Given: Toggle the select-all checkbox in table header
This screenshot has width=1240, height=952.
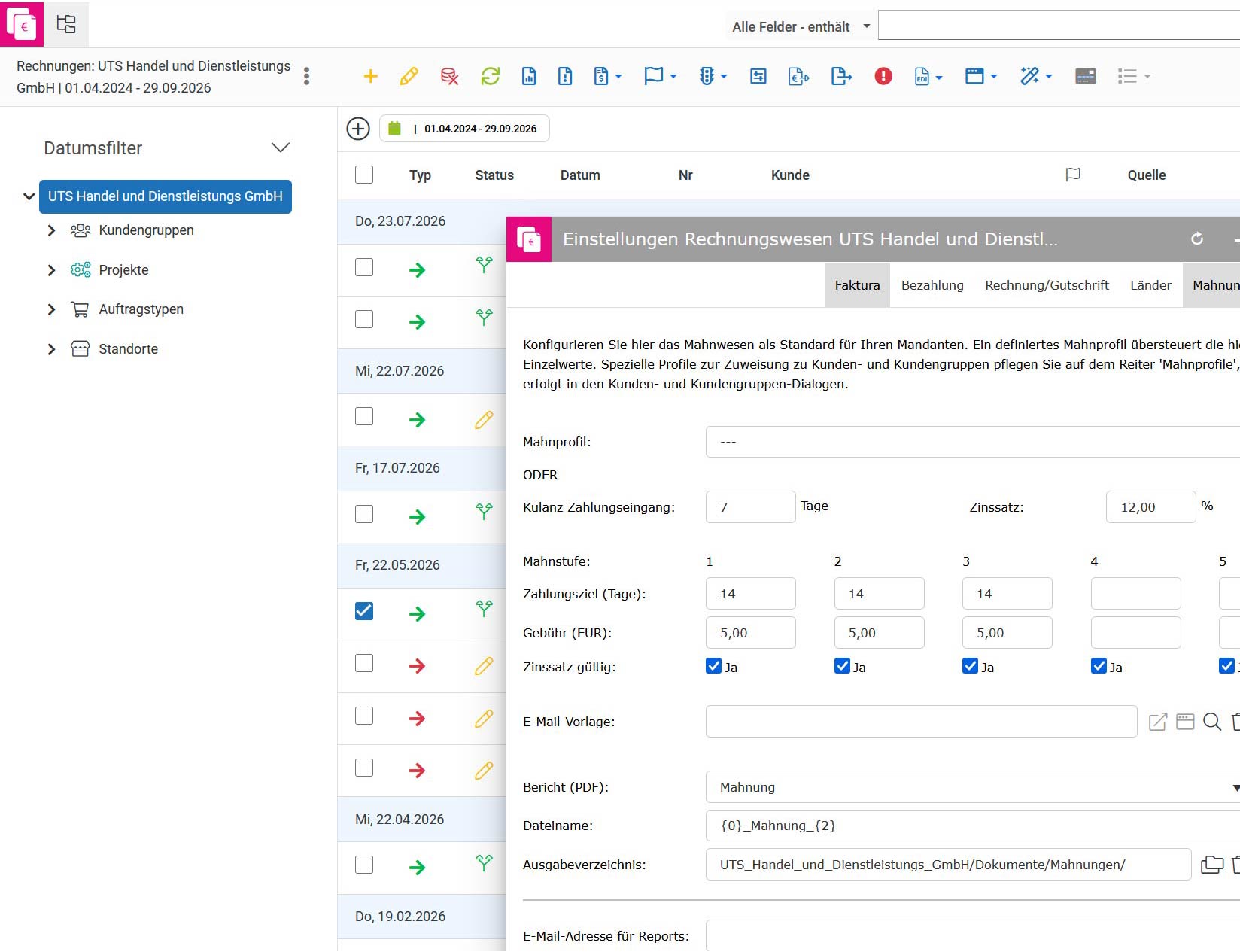Looking at the screenshot, I should [x=364, y=175].
